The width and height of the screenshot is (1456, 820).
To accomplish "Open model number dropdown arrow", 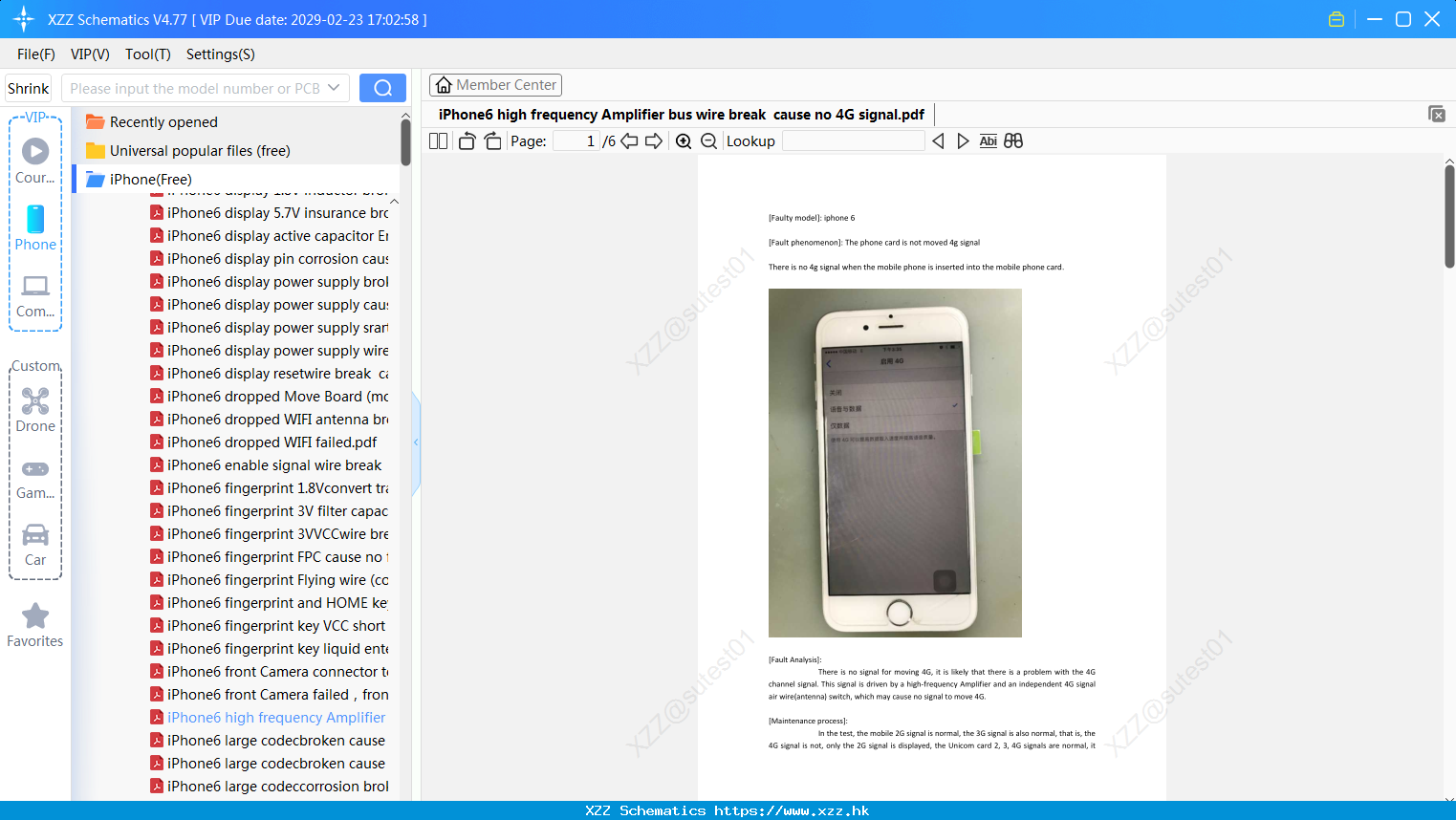I will click(x=334, y=88).
